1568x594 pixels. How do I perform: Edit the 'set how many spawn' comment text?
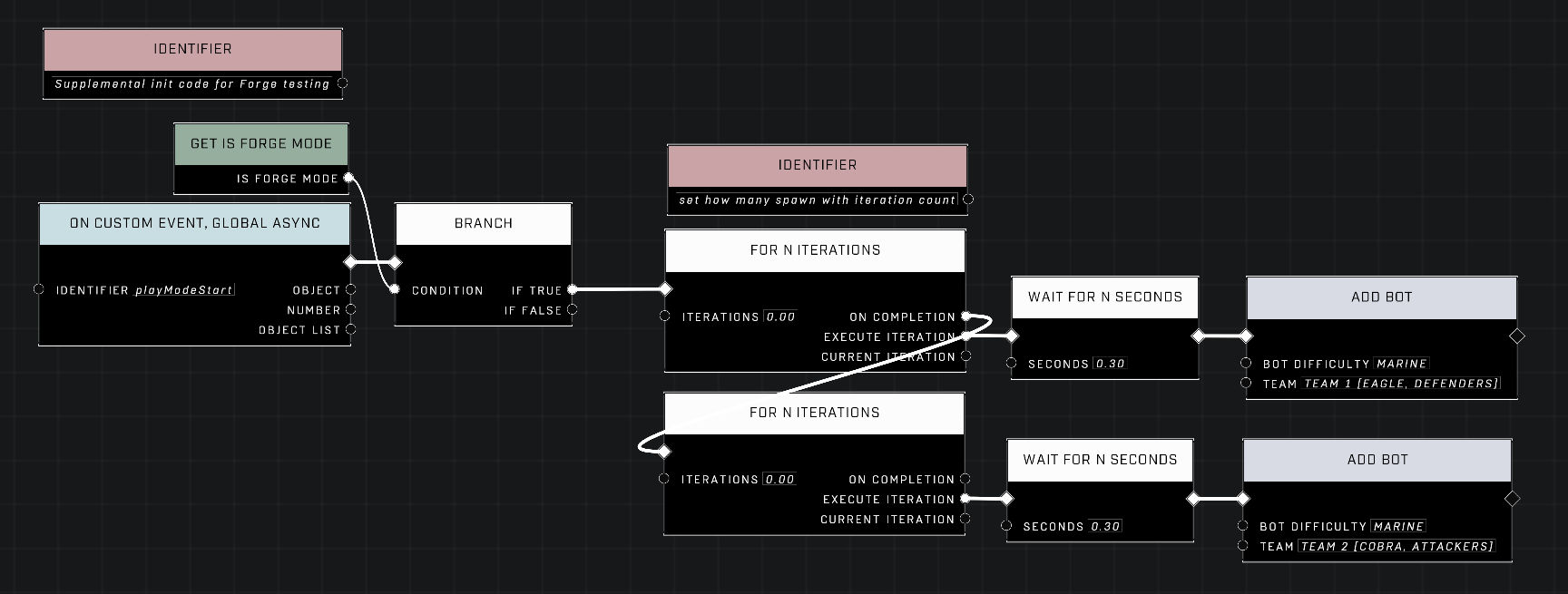coord(817,200)
